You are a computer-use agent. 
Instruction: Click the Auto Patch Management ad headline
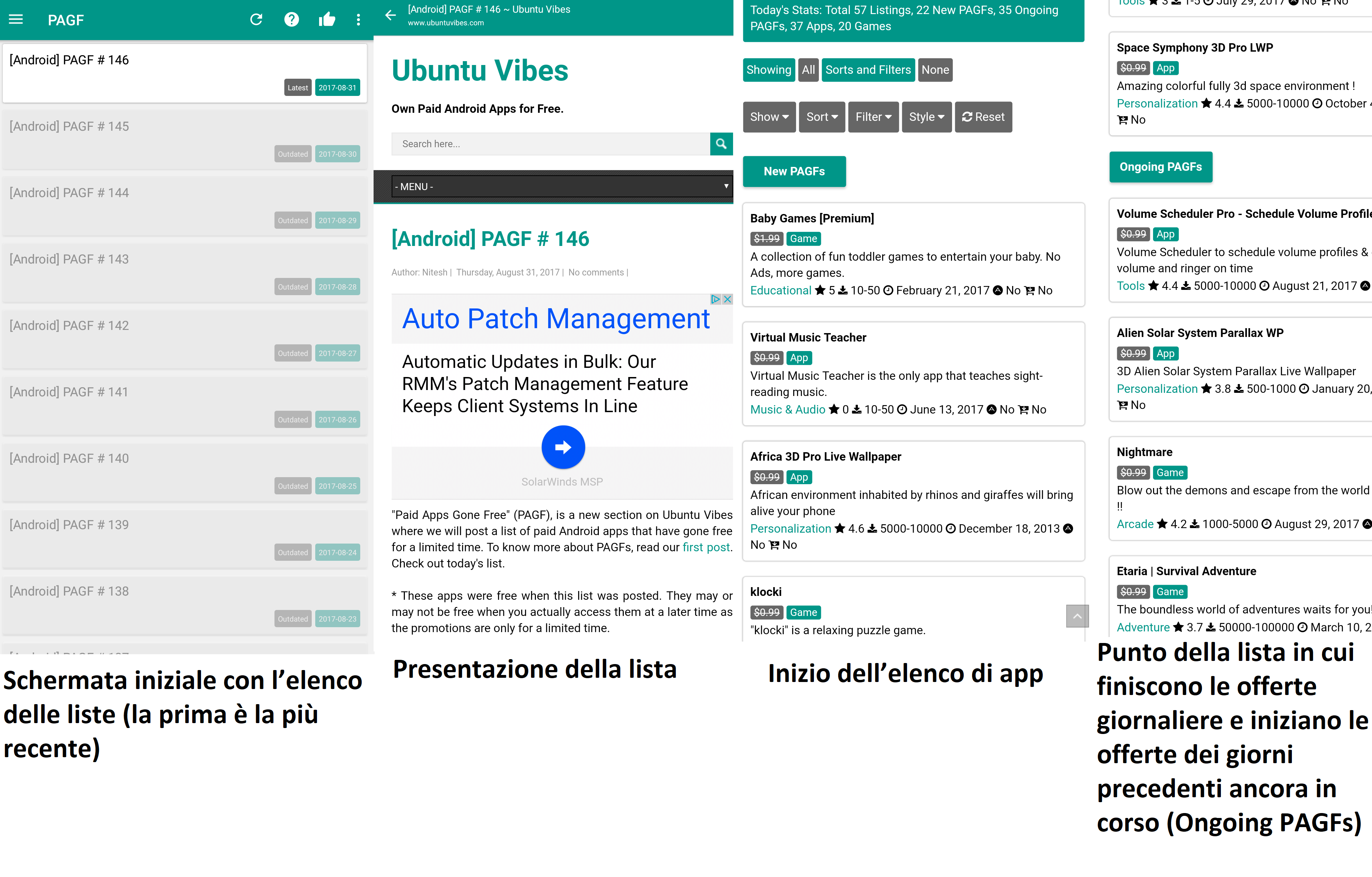tap(556, 318)
